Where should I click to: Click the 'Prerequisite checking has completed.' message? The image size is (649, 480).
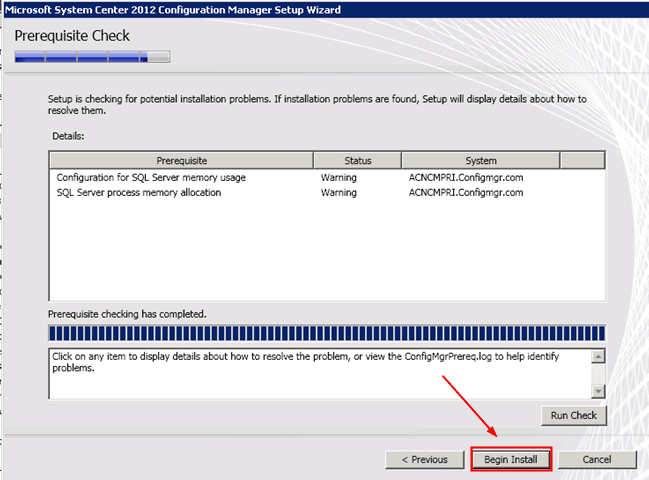click(127, 314)
